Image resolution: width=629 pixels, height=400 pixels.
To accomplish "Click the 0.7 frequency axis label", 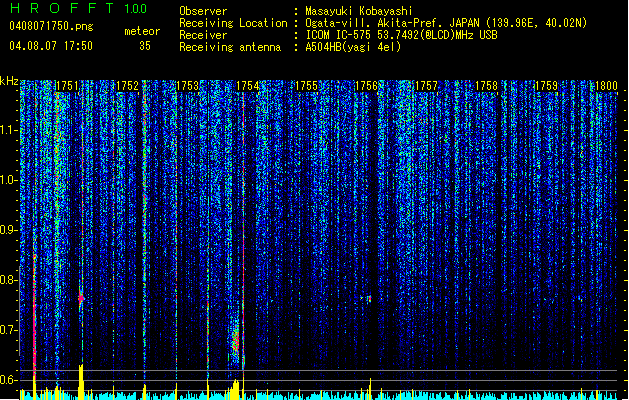I will 9,330.
